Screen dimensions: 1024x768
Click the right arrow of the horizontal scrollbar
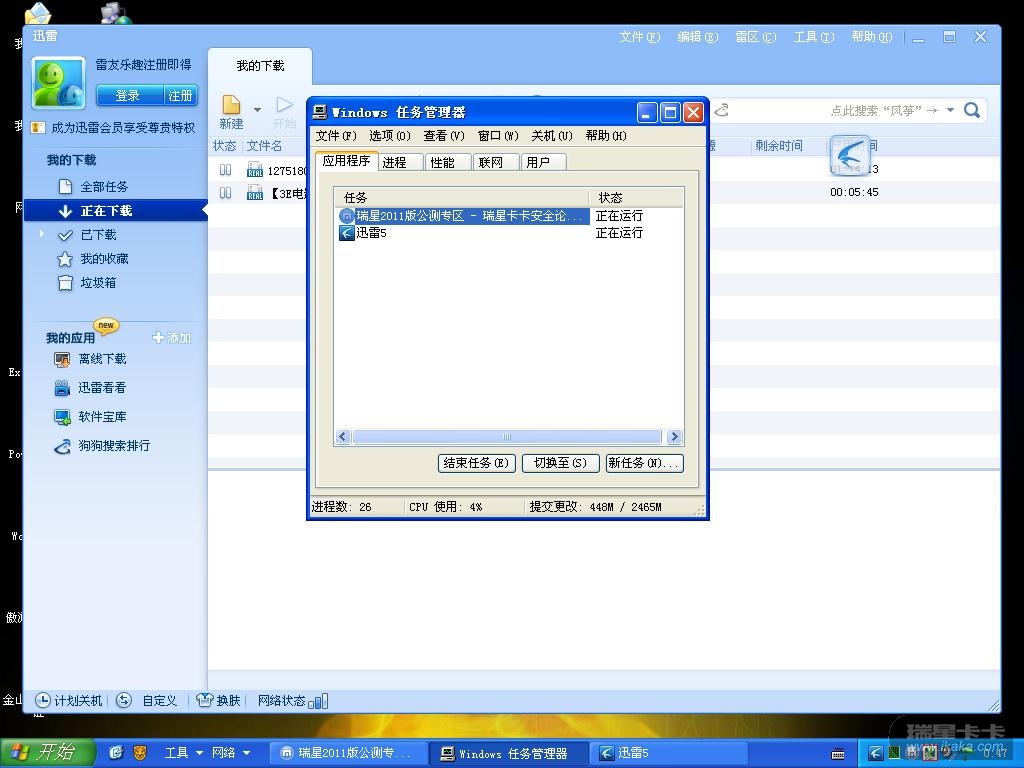tap(674, 436)
